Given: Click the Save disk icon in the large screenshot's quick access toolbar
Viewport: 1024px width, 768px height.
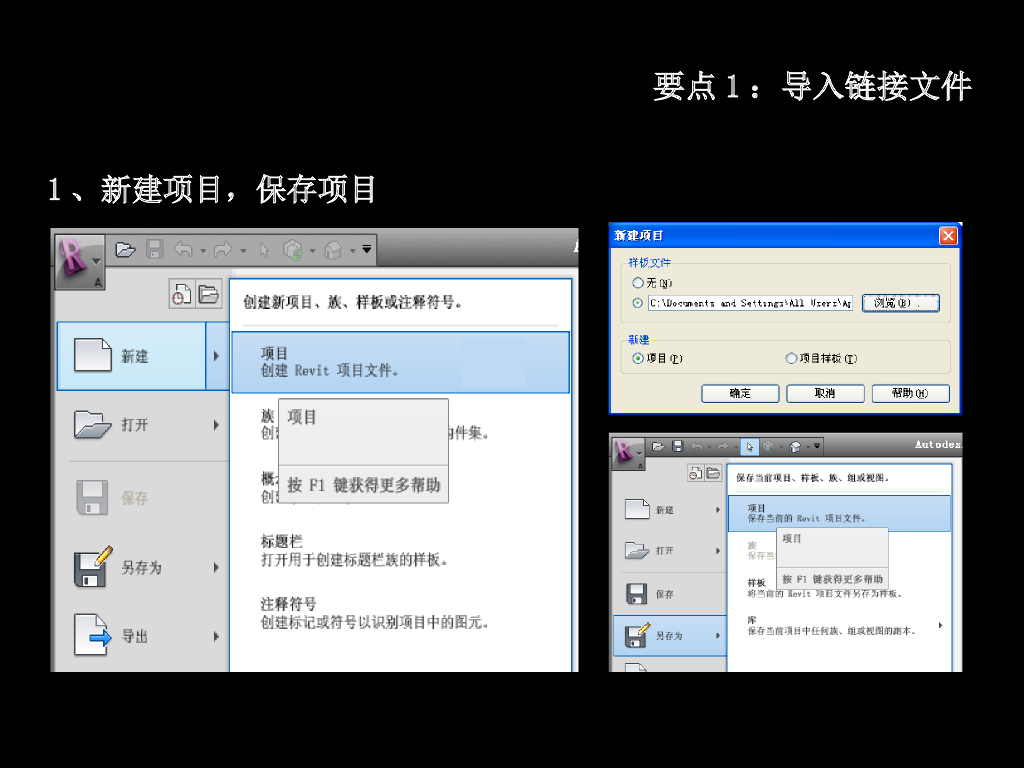Looking at the screenshot, I should [154, 249].
